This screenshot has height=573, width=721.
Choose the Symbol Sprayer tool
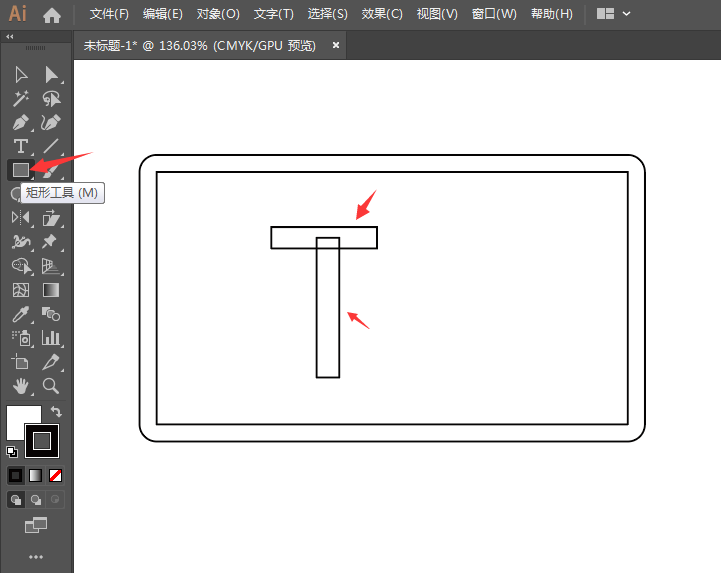21,338
